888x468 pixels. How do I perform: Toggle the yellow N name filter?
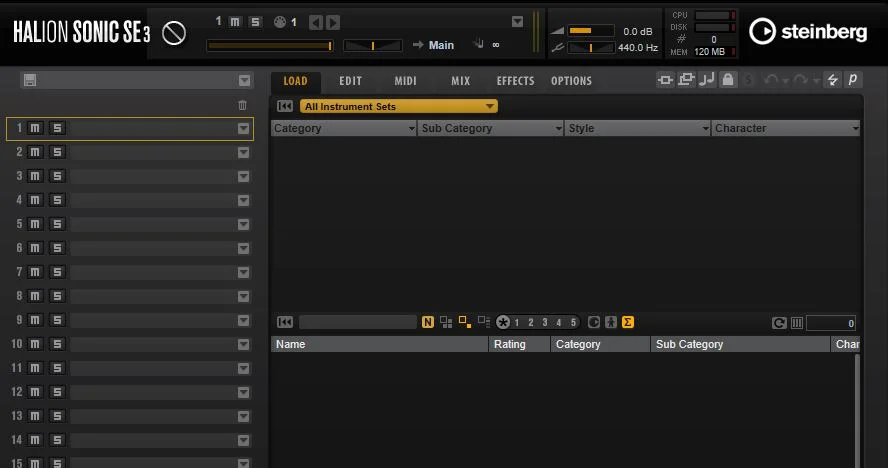pyautogui.click(x=428, y=322)
